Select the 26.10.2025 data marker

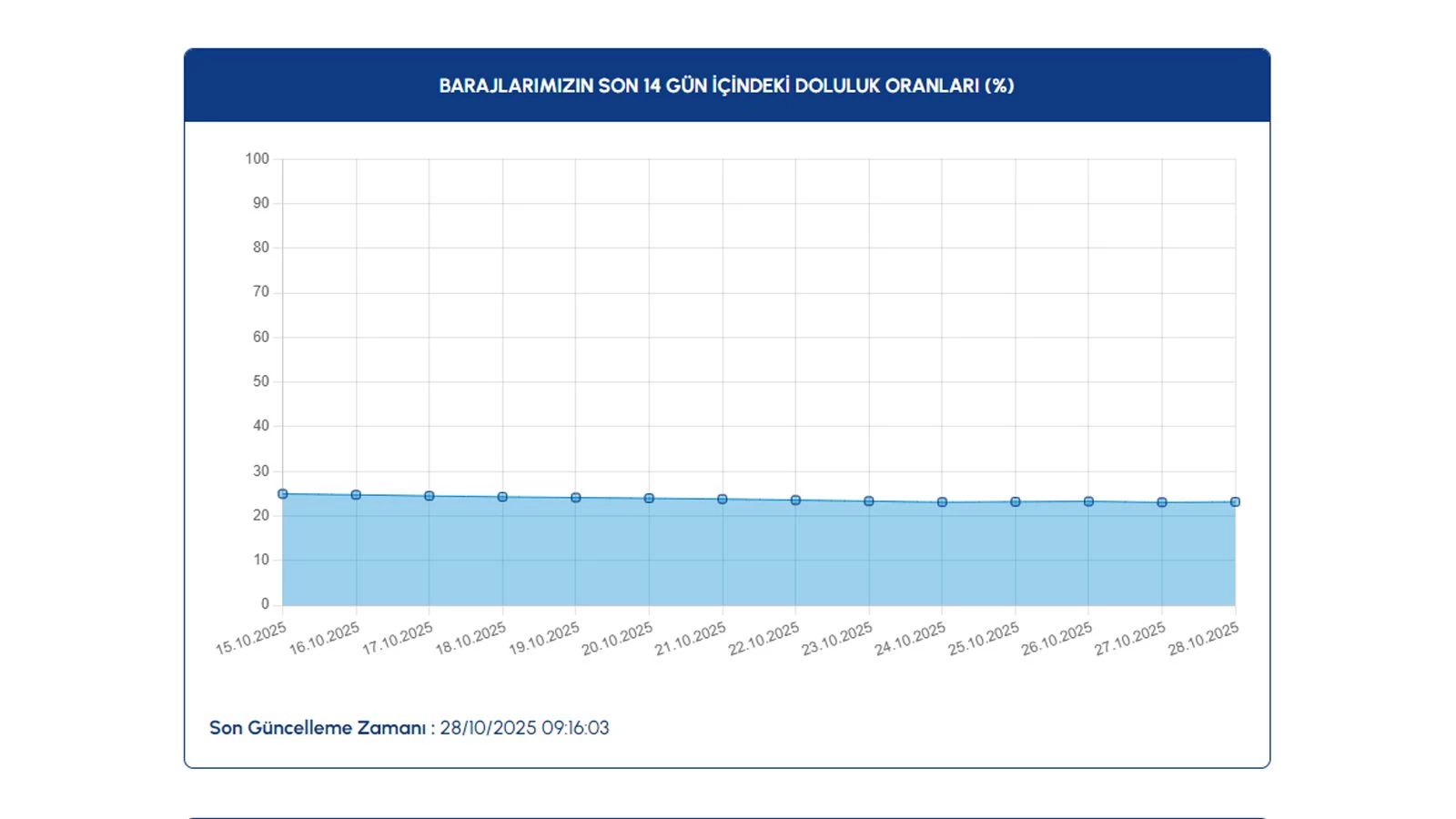point(1088,501)
